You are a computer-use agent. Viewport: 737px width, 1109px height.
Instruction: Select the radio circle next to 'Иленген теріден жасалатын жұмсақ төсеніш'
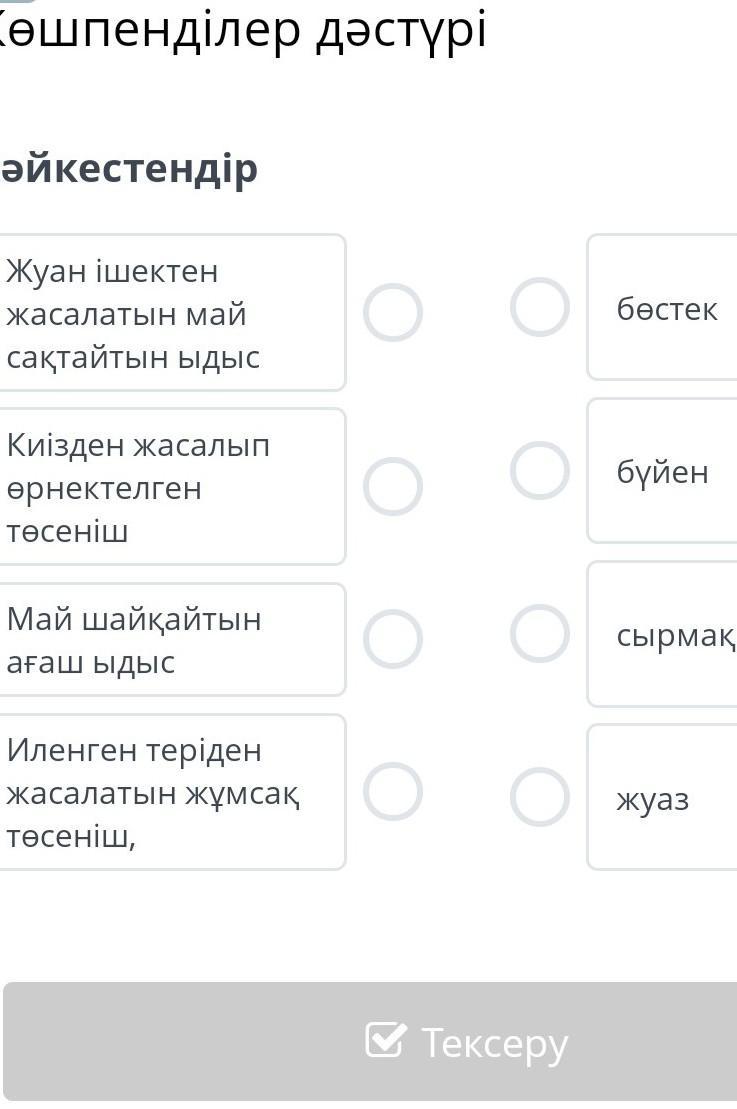(x=393, y=791)
